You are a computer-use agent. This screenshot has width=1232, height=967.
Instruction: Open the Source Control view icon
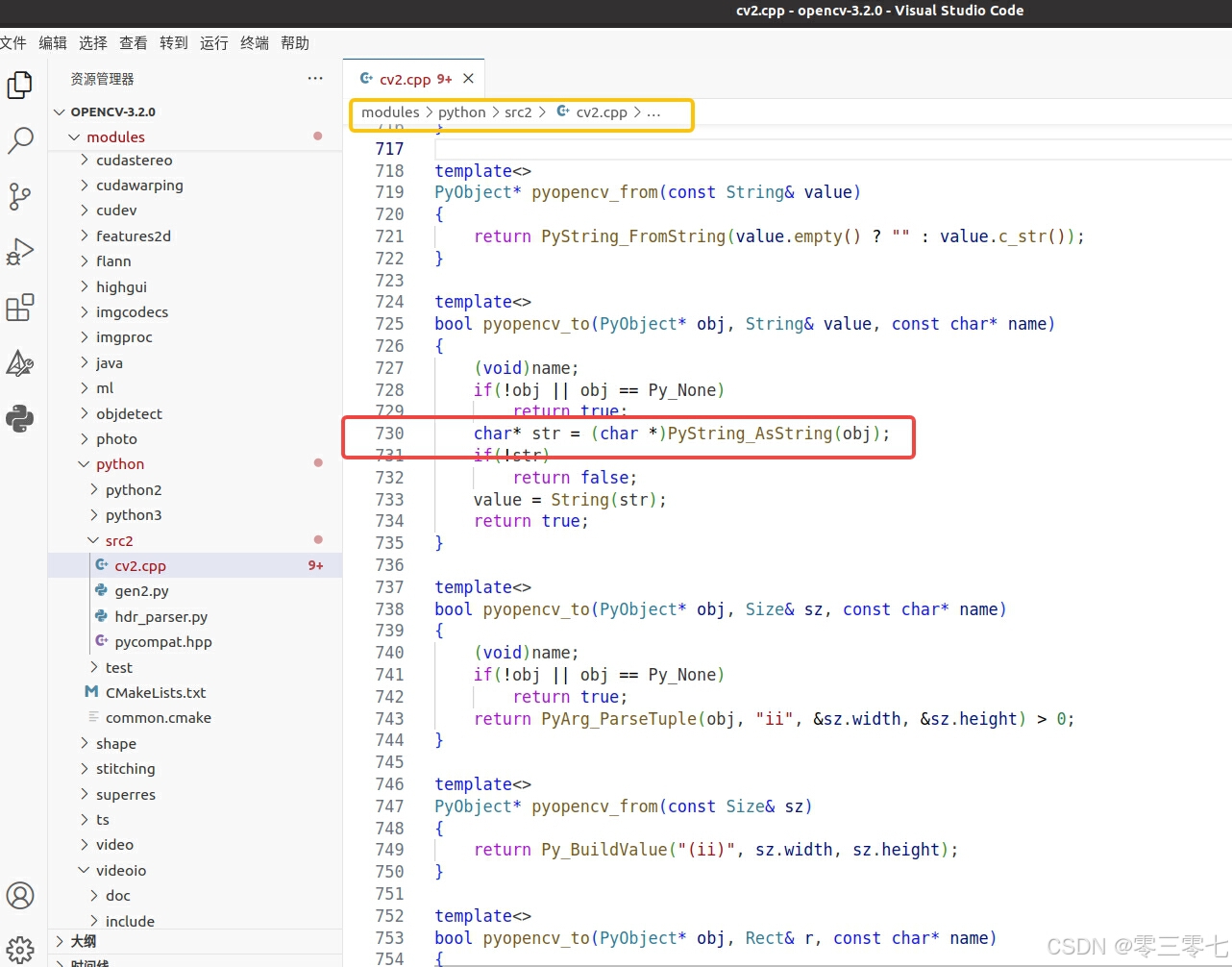(x=20, y=196)
